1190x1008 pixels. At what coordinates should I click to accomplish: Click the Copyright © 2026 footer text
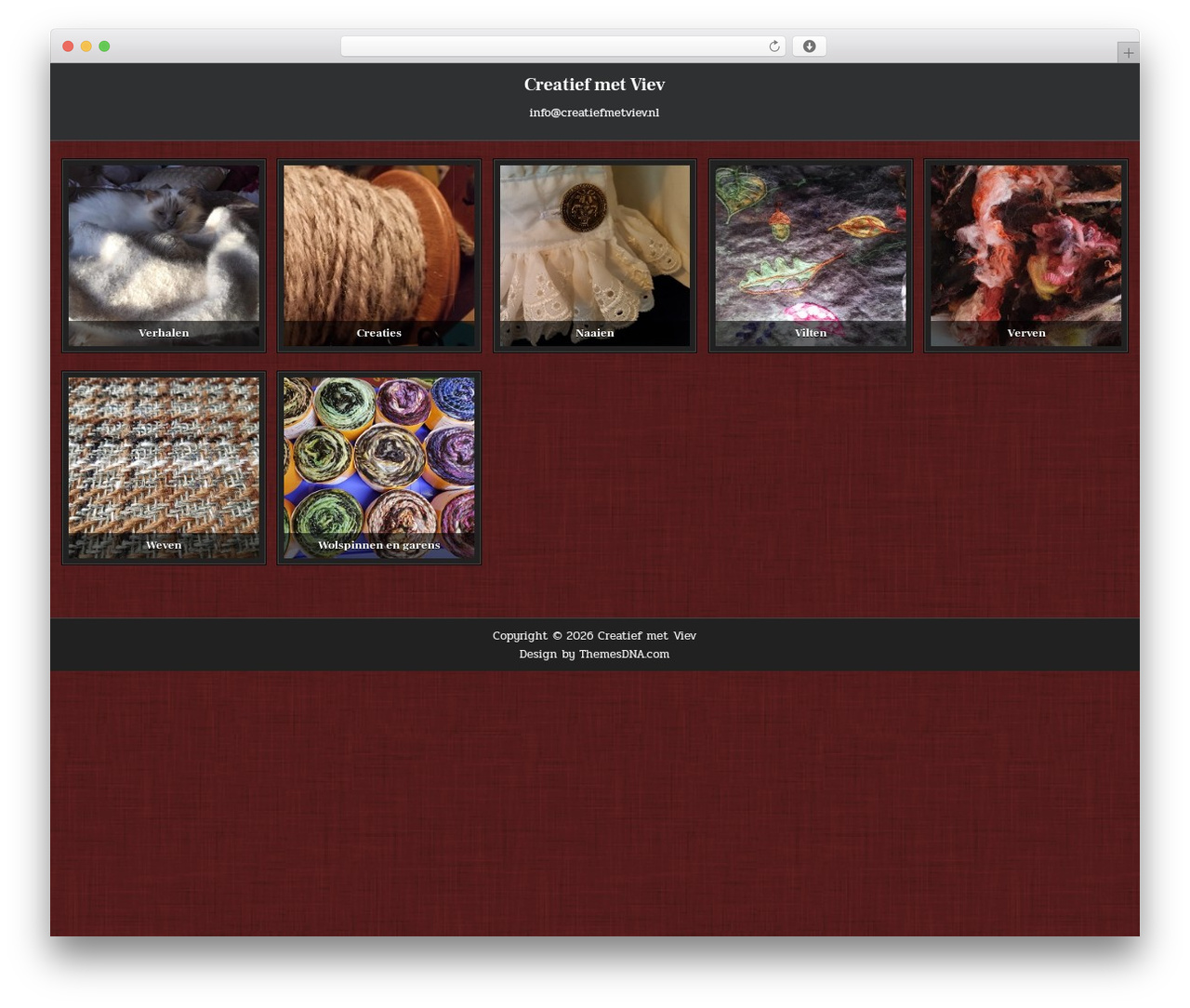[x=594, y=636]
